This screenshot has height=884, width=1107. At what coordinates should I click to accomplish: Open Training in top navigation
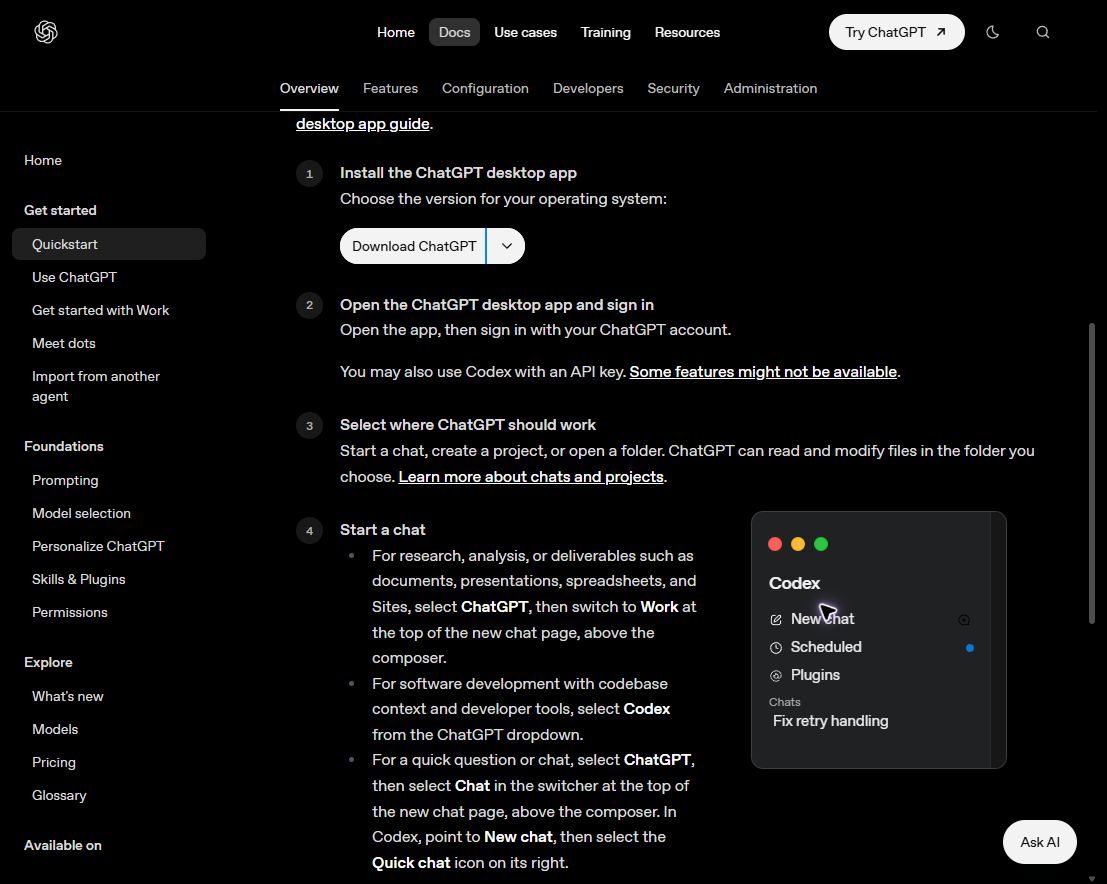pyautogui.click(x=606, y=32)
